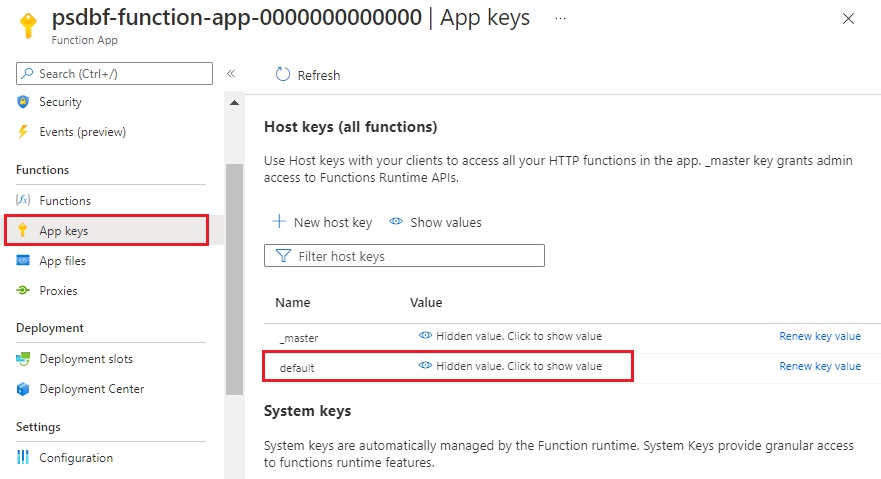
Task: Open Deployment slots
Action: coord(85,359)
